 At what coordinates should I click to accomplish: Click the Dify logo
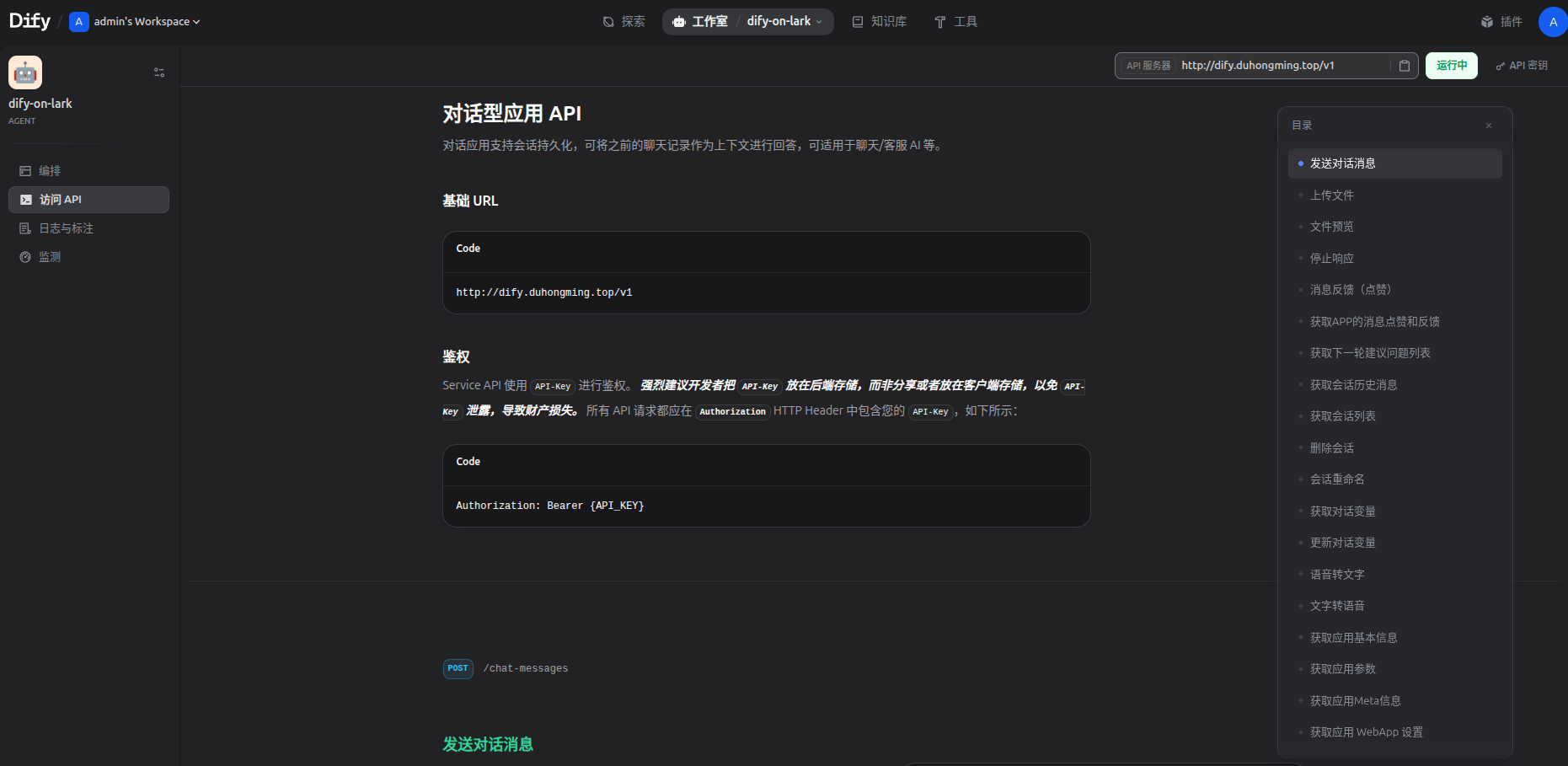tap(28, 20)
